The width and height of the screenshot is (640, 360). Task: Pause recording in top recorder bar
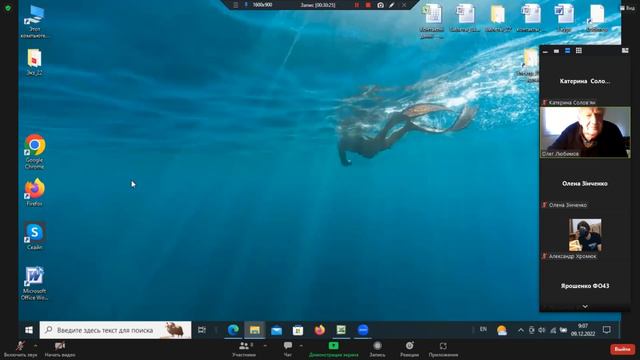pos(357,5)
